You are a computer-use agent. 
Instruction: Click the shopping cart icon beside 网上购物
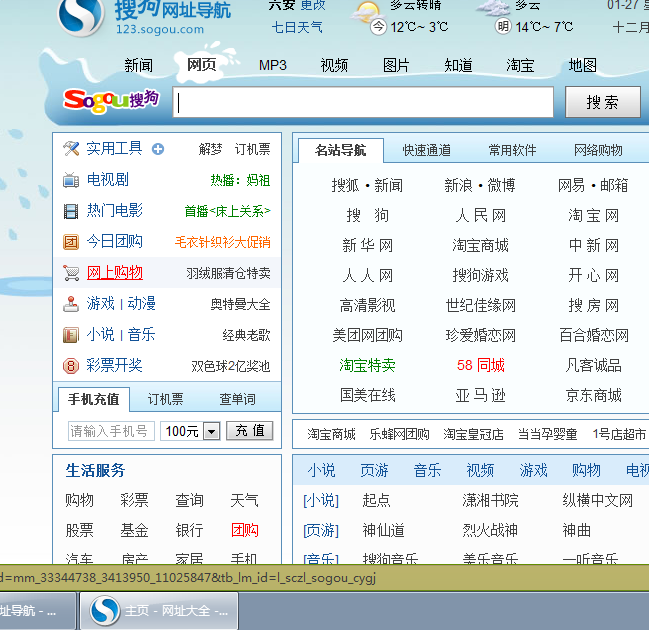tap(71, 273)
